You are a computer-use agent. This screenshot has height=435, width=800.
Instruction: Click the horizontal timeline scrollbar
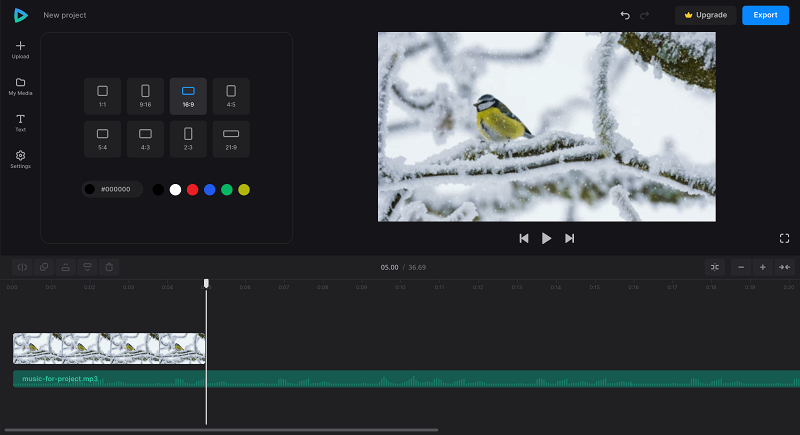pos(220,430)
